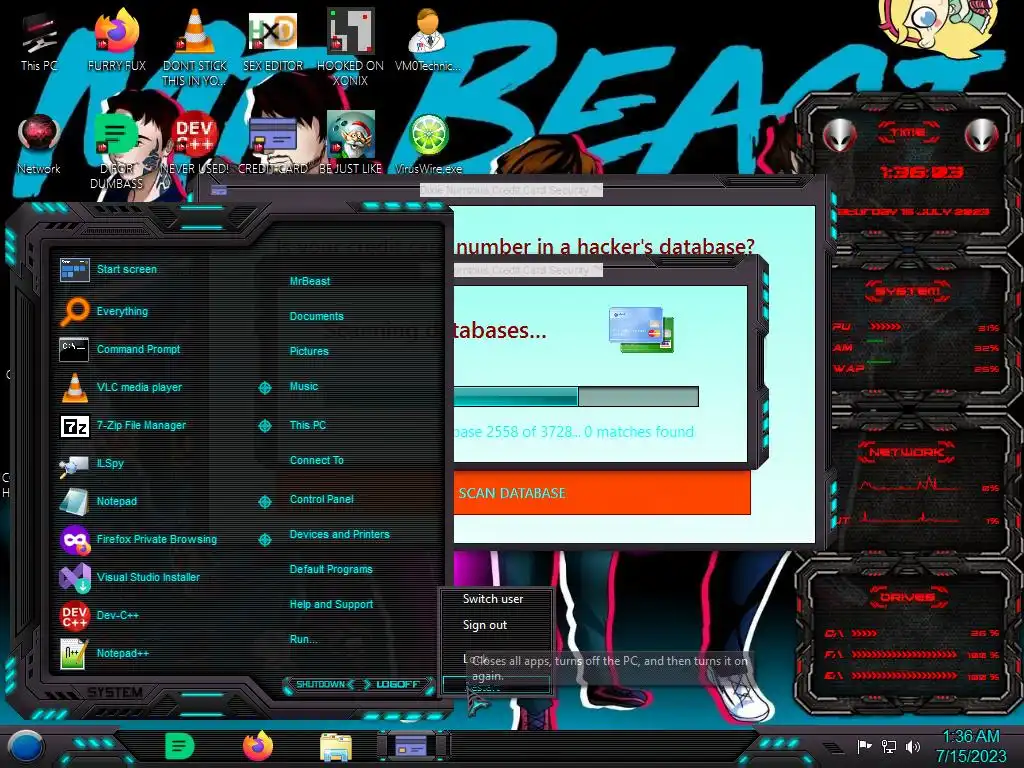This screenshot has height=768, width=1024.
Task: Open Documents from start menu
Action: coord(316,316)
